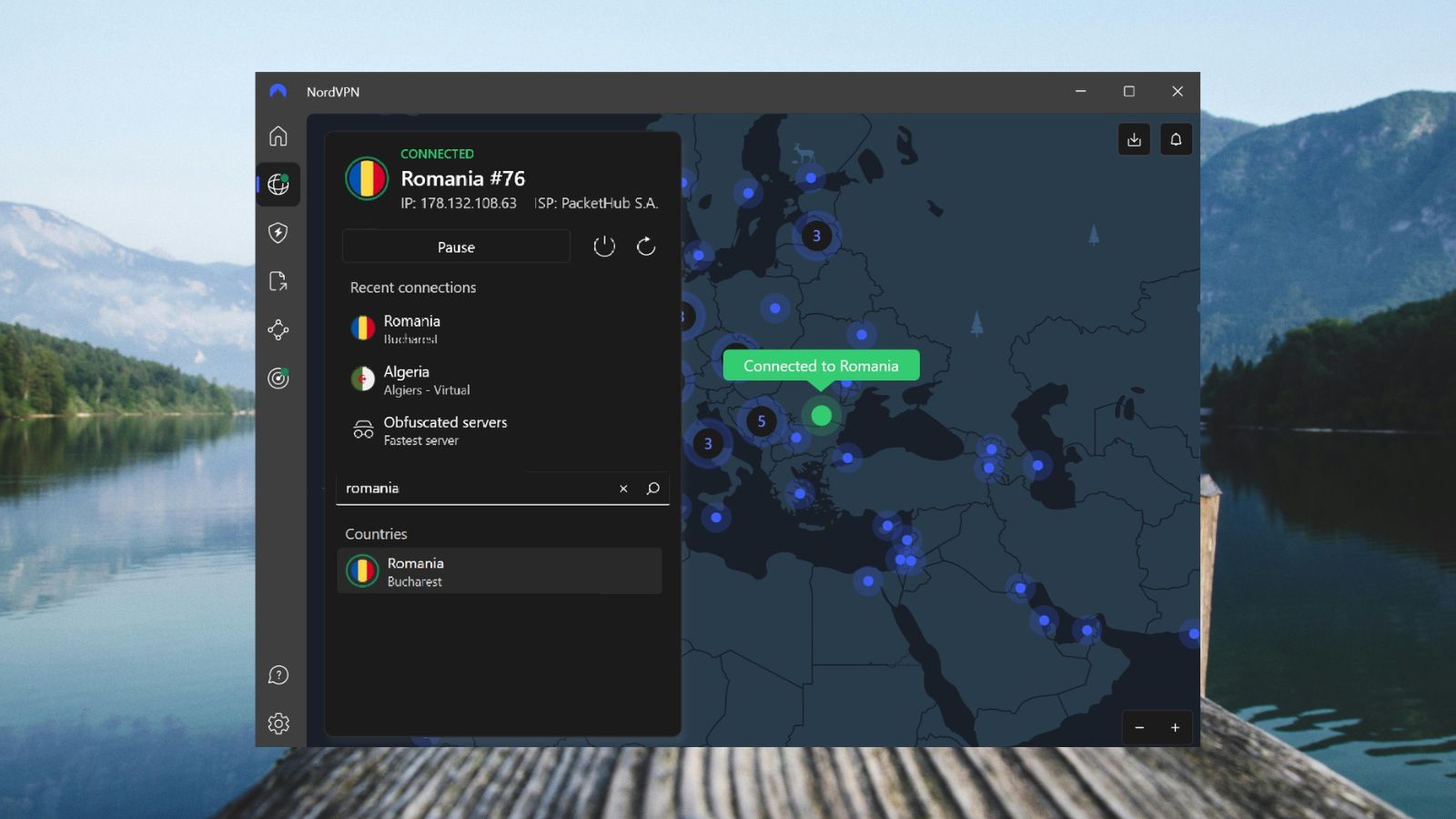
Task: Open the help question-mark icon
Action: tap(278, 675)
